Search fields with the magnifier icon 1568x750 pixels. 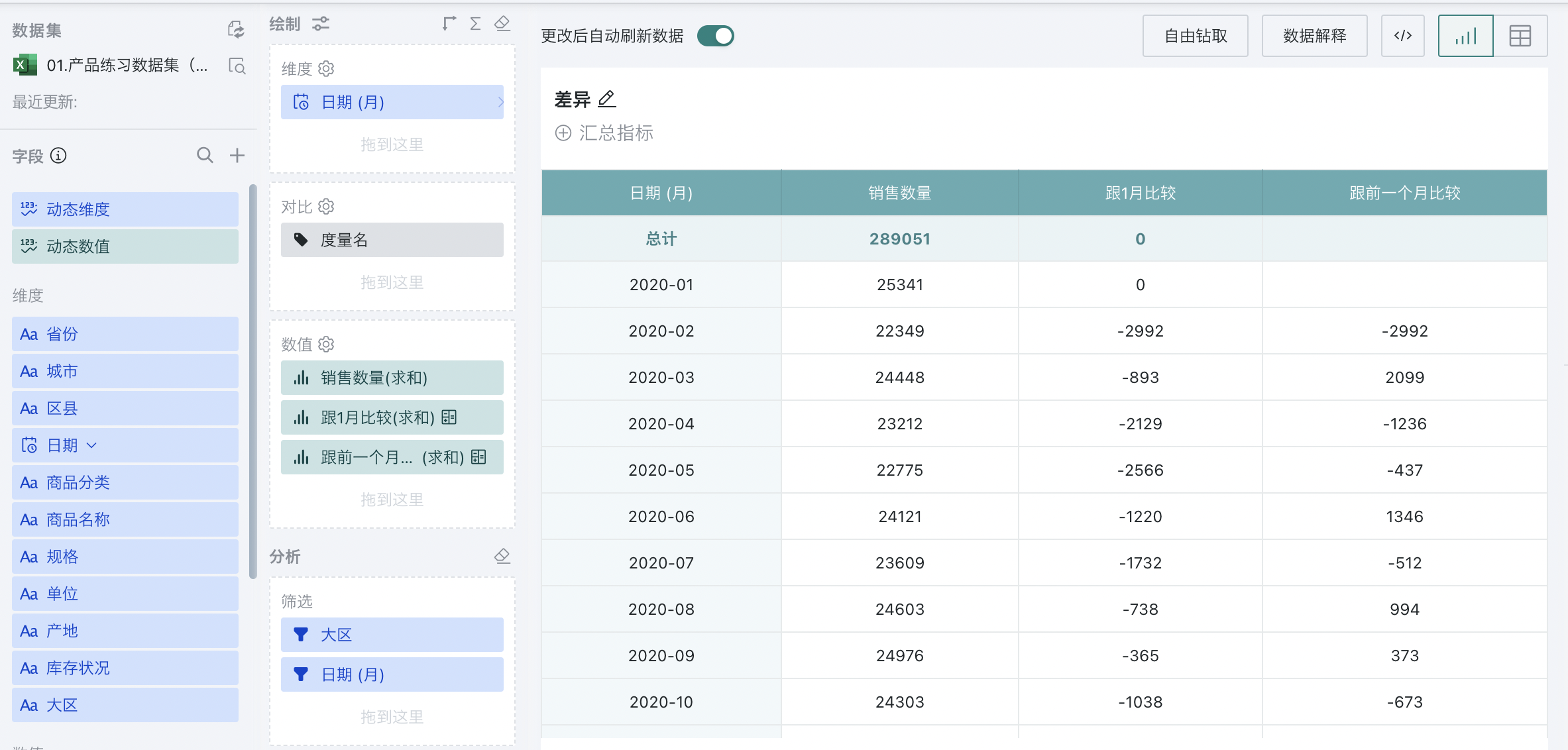point(205,156)
